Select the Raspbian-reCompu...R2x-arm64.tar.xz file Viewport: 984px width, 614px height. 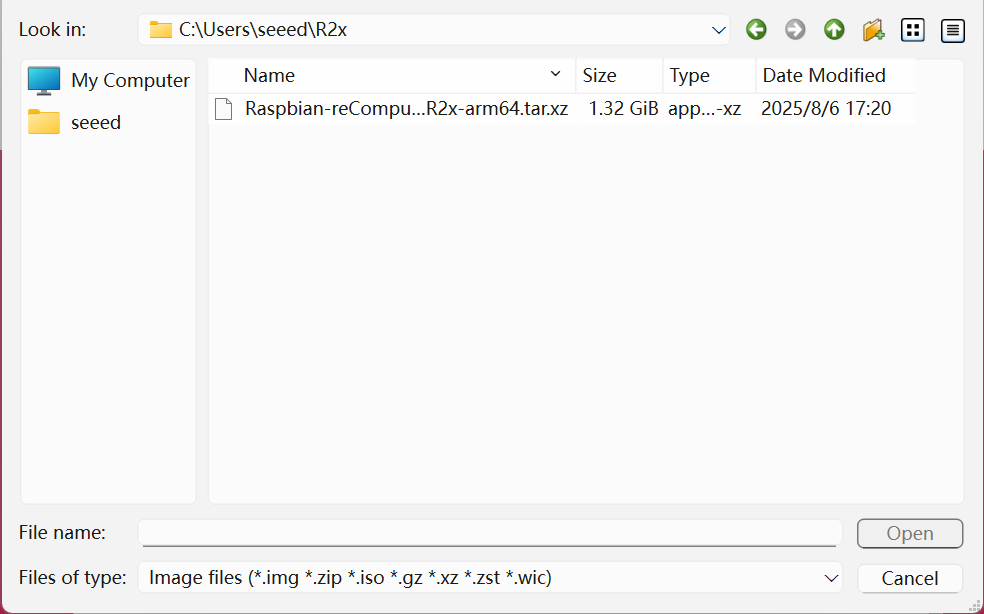406,109
